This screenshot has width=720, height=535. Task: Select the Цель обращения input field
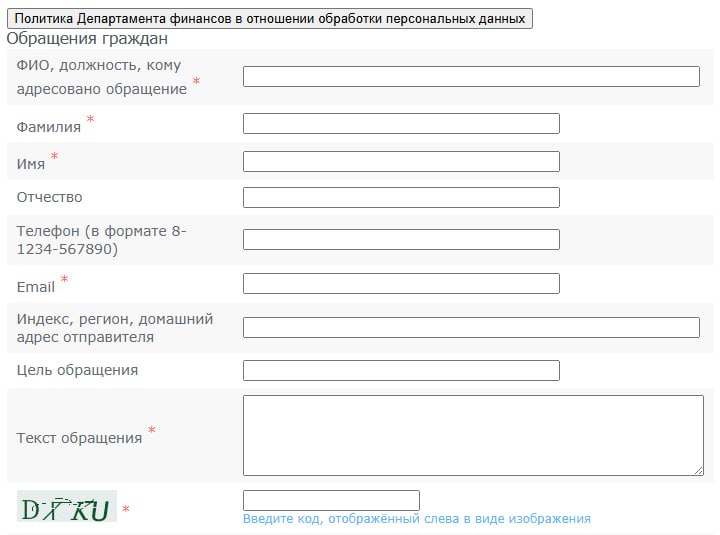[x=401, y=371]
